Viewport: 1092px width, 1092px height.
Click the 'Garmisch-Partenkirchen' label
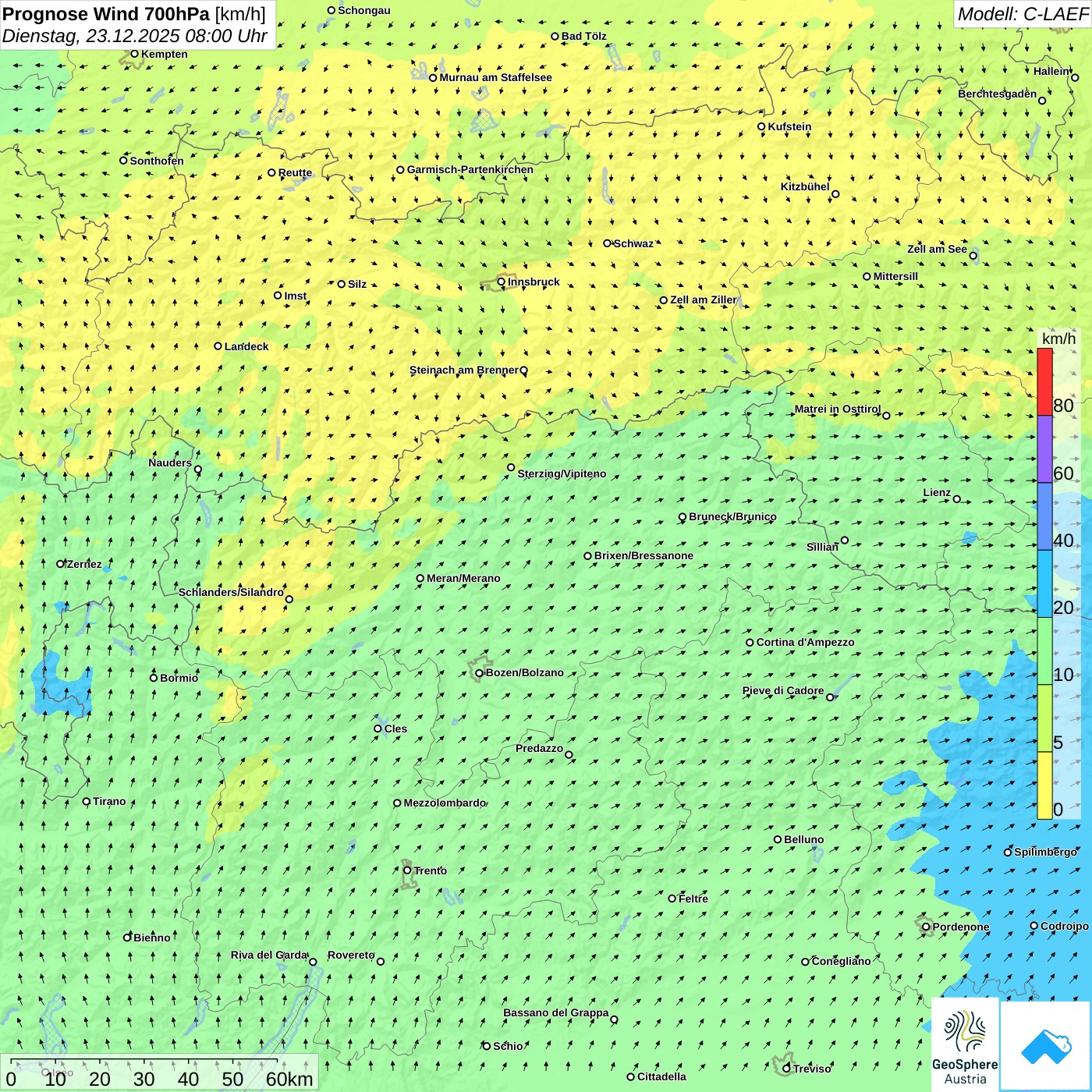click(x=470, y=169)
